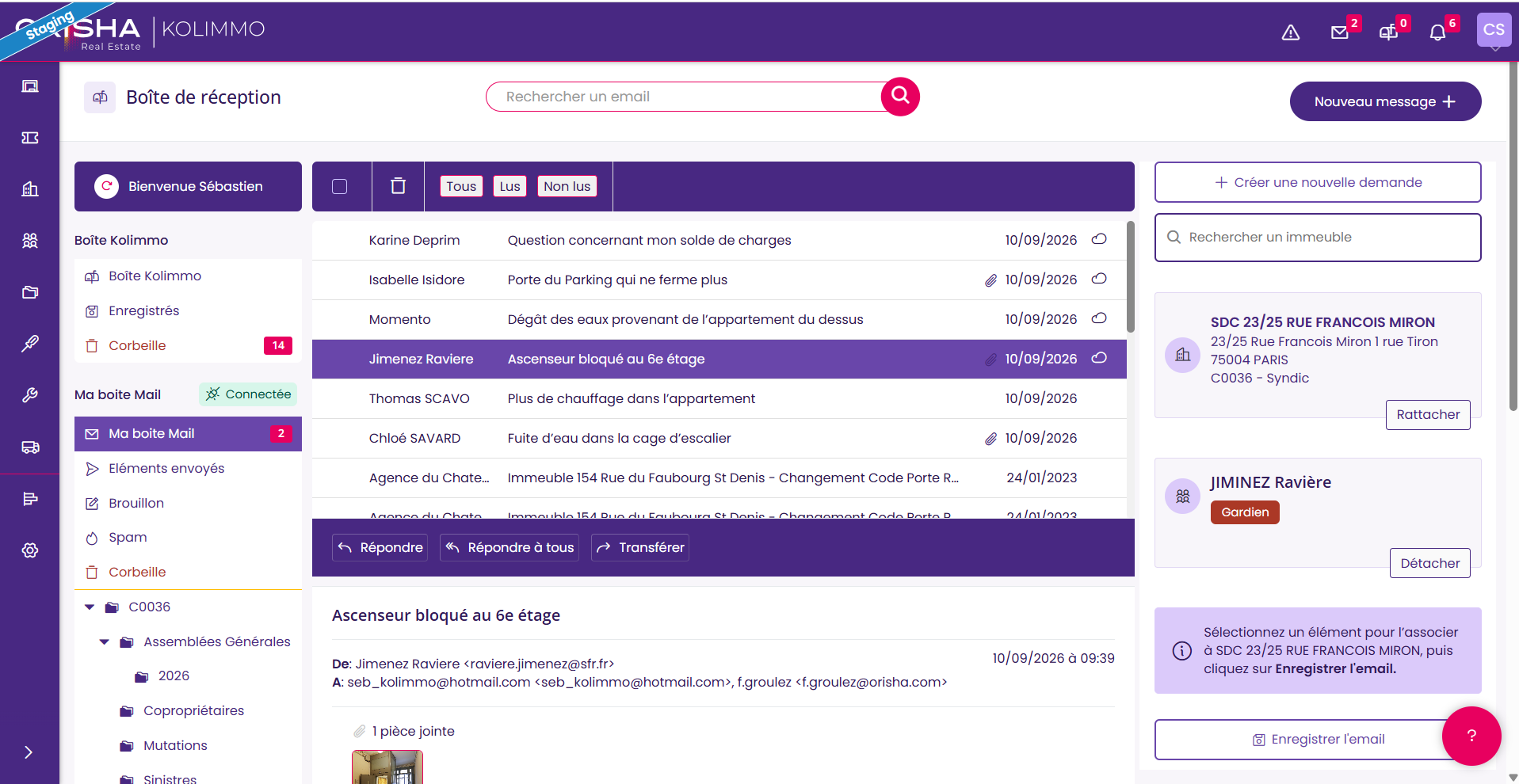Click the Répondre button
Screen dimensions: 1519x784
point(380,547)
